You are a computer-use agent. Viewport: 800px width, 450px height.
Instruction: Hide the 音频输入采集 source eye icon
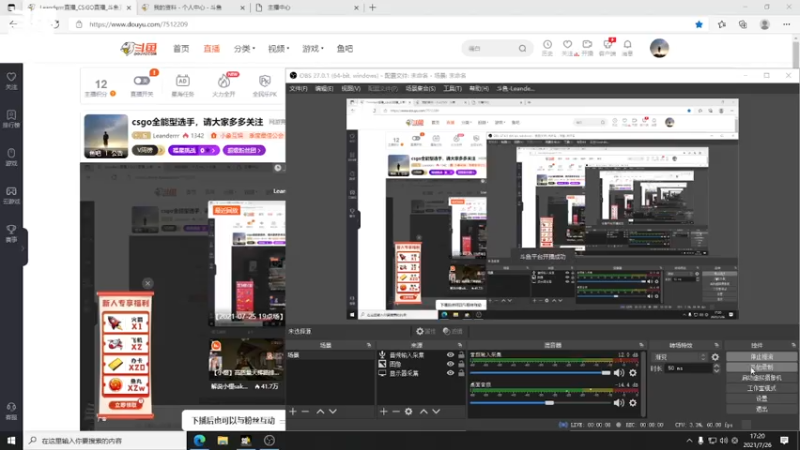[x=451, y=355]
